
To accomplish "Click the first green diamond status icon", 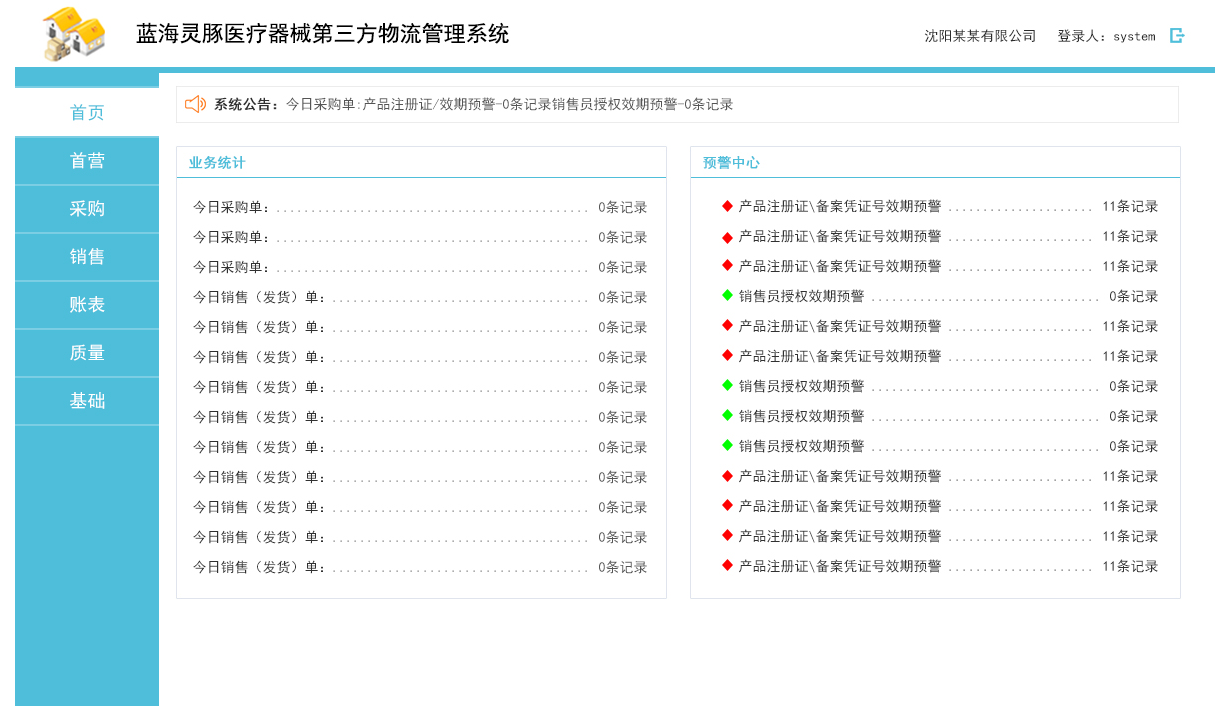I will (x=727, y=296).
